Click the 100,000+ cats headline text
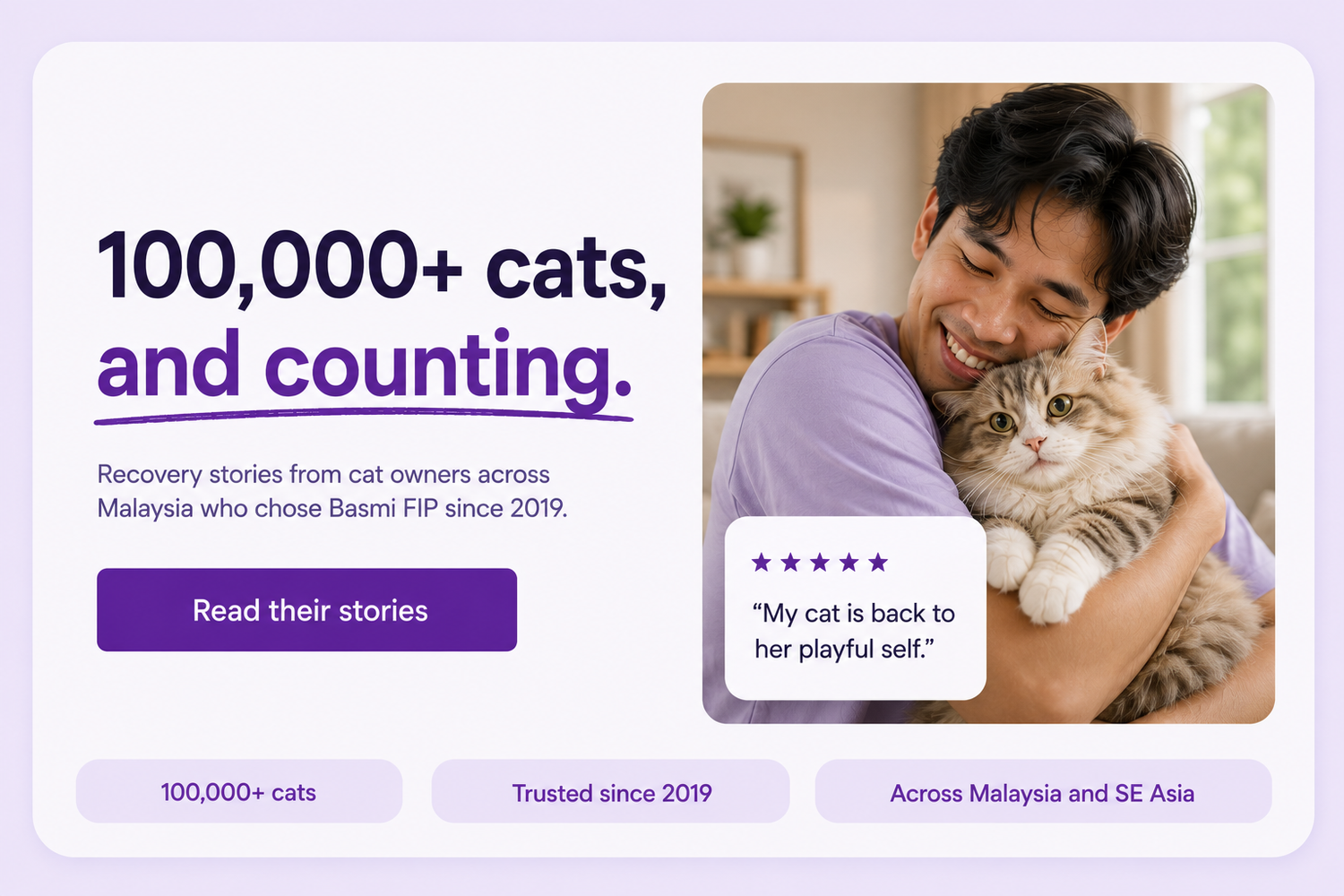The image size is (1344, 896). pos(383,266)
